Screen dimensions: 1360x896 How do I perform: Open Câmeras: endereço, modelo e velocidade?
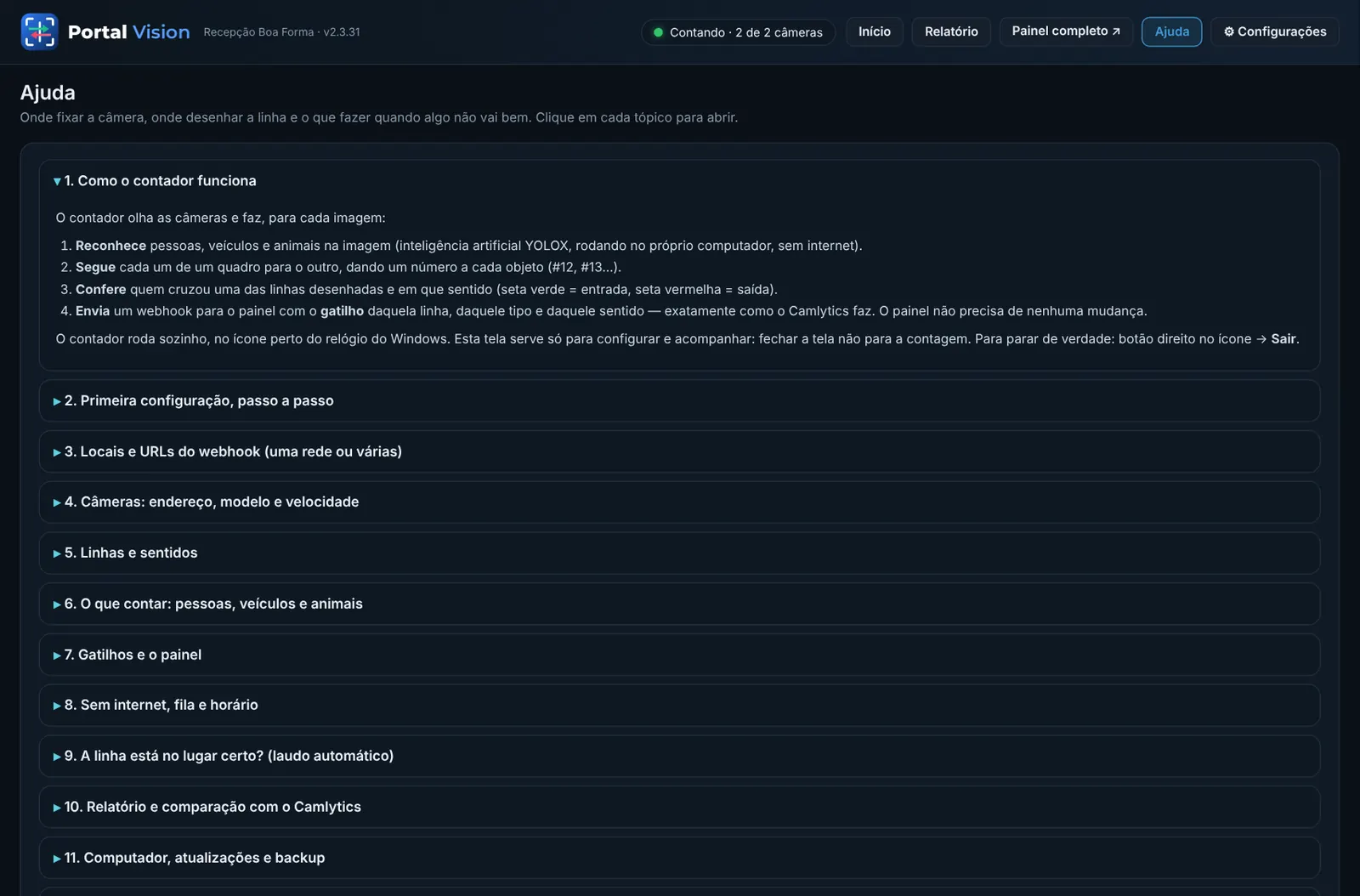coord(679,502)
